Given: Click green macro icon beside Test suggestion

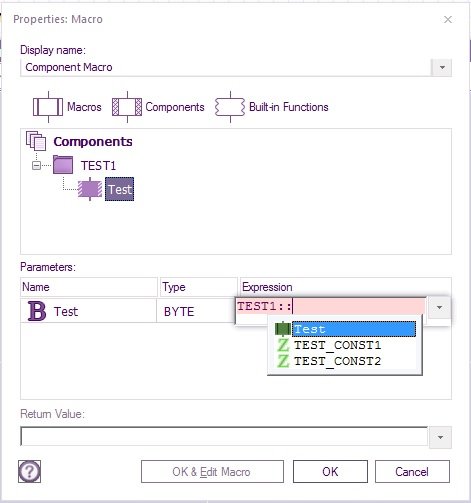Looking at the screenshot, I should pyautogui.click(x=283, y=329).
